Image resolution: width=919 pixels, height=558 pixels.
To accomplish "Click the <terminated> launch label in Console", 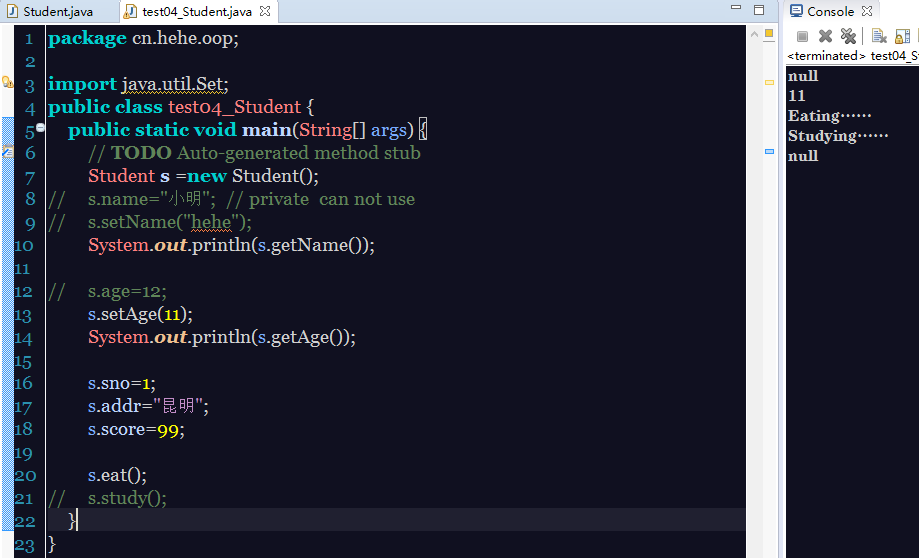I will 853,56.
